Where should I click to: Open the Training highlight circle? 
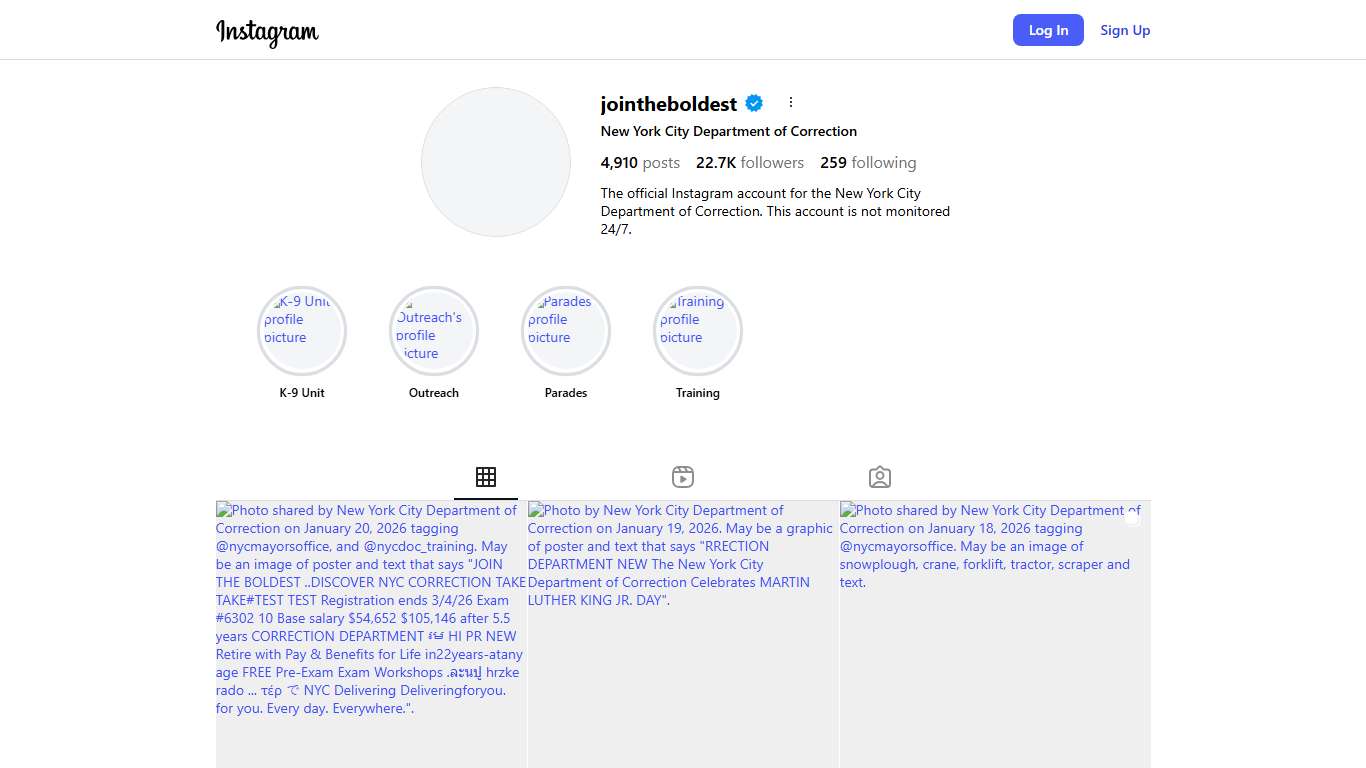click(698, 331)
